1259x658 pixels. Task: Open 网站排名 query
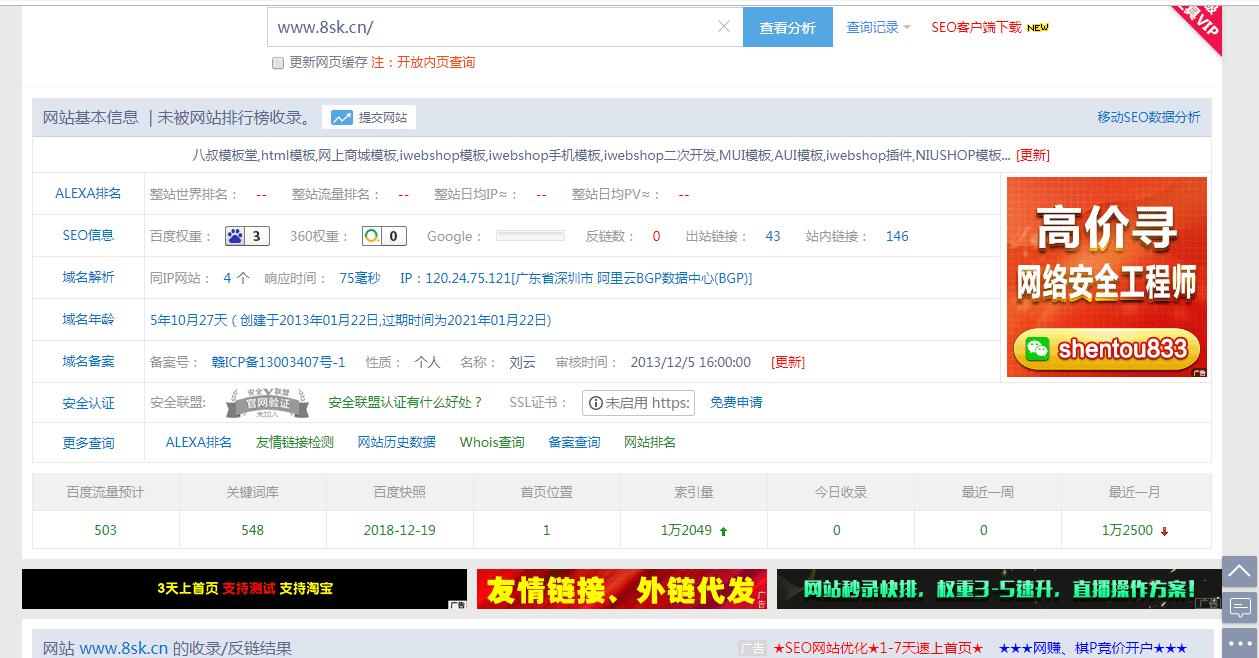[650, 442]
